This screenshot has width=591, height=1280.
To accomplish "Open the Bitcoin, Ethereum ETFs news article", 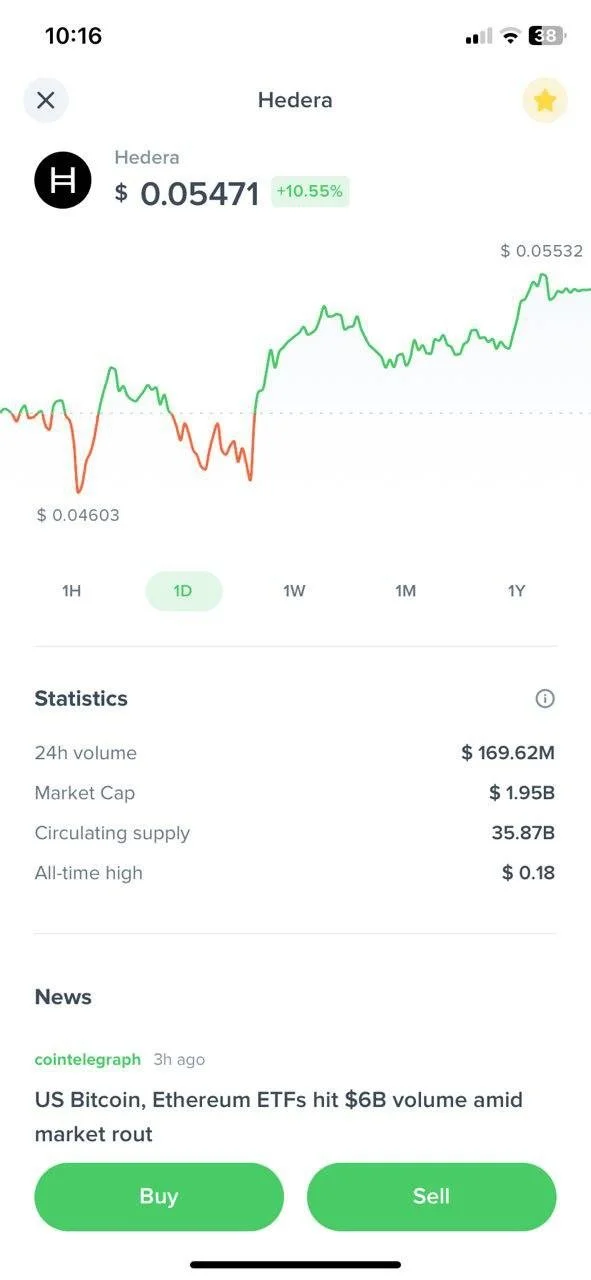I will point(279,1117).
